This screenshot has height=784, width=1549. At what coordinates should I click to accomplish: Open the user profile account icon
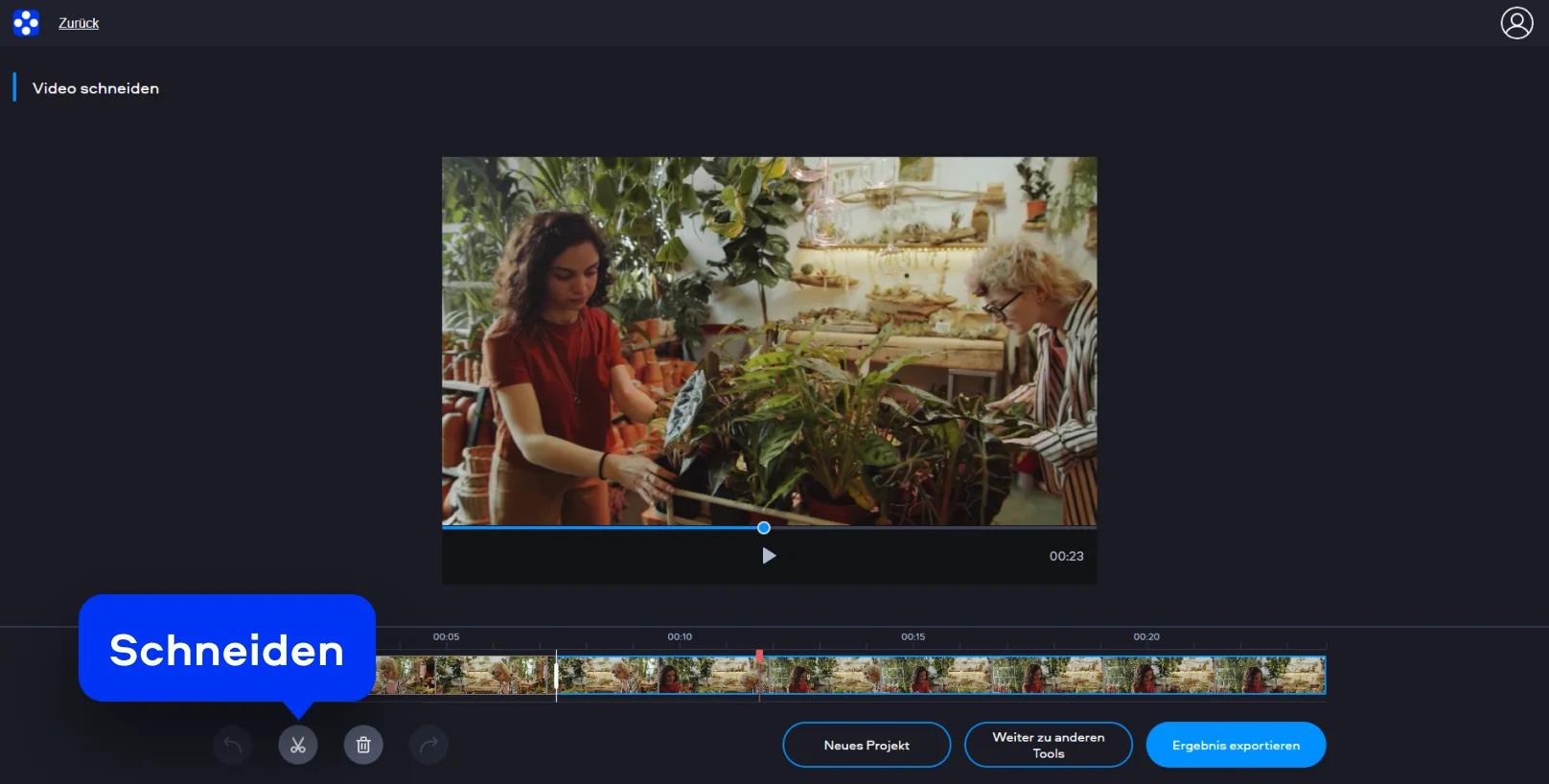coord(1516,23)
